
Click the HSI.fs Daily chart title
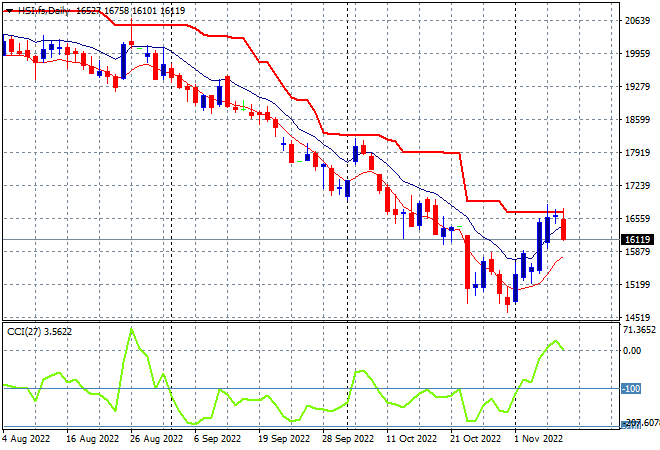tap(43, 11)
